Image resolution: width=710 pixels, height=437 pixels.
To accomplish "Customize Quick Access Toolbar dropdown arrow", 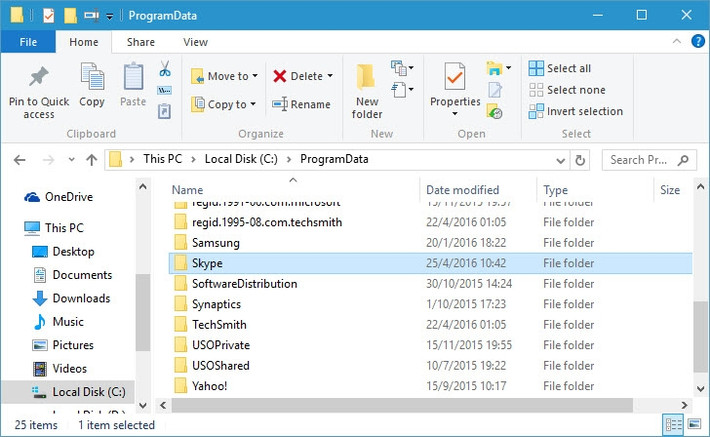I will (x=110, y=16).
